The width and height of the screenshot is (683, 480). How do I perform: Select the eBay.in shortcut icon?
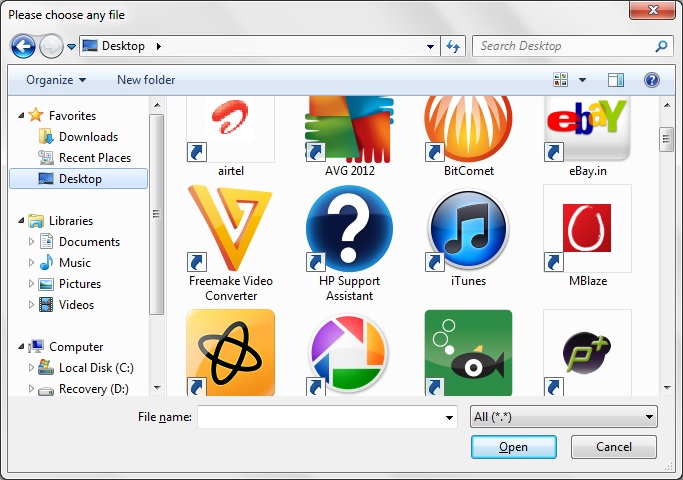pyautogui.click(x=587, y=129)
